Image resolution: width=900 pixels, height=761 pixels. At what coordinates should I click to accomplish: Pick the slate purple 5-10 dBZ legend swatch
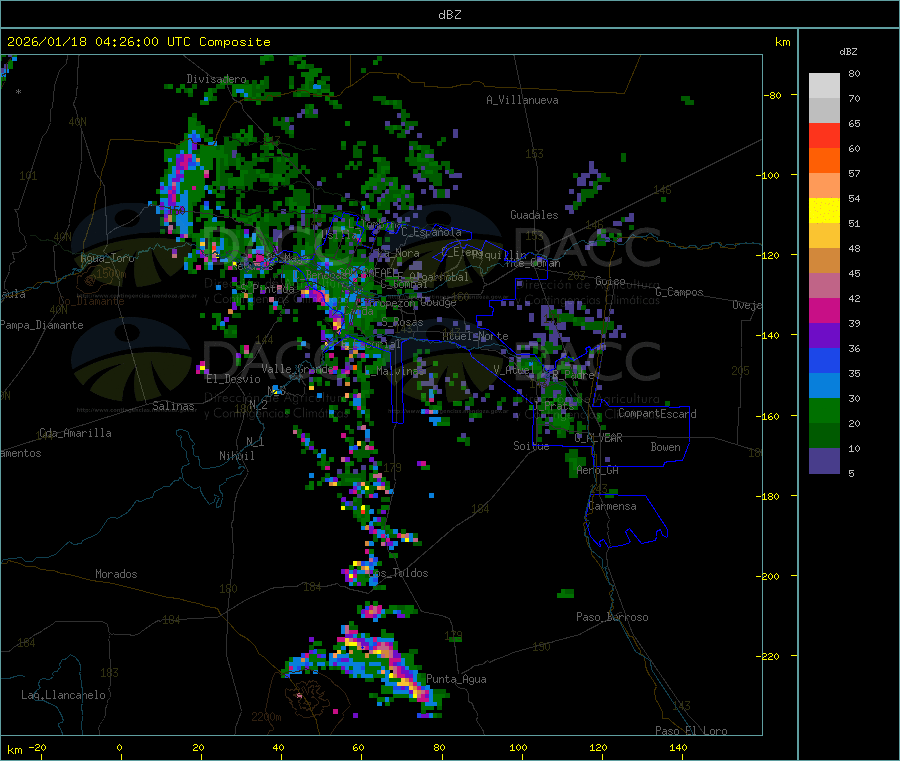824,461
